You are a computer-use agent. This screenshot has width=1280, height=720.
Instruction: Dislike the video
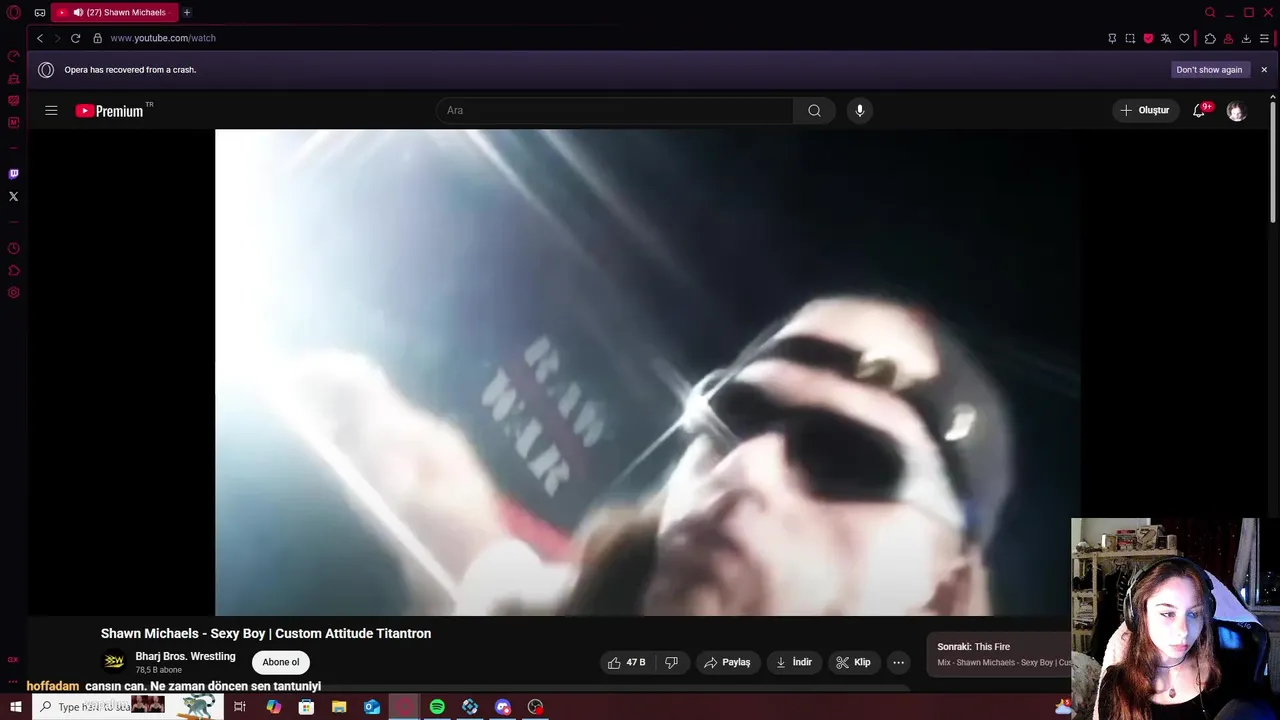pyautogui.click(x=672, y=662)
